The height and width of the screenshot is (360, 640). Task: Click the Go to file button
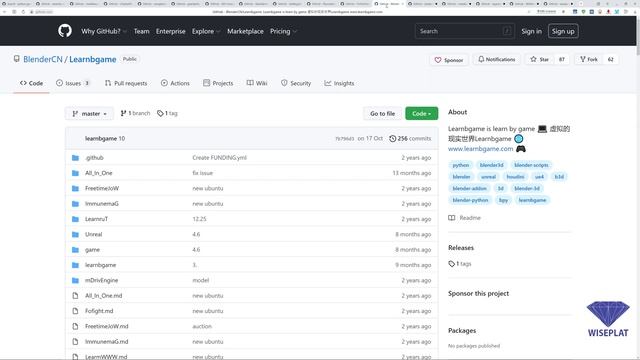pos(382,113)
